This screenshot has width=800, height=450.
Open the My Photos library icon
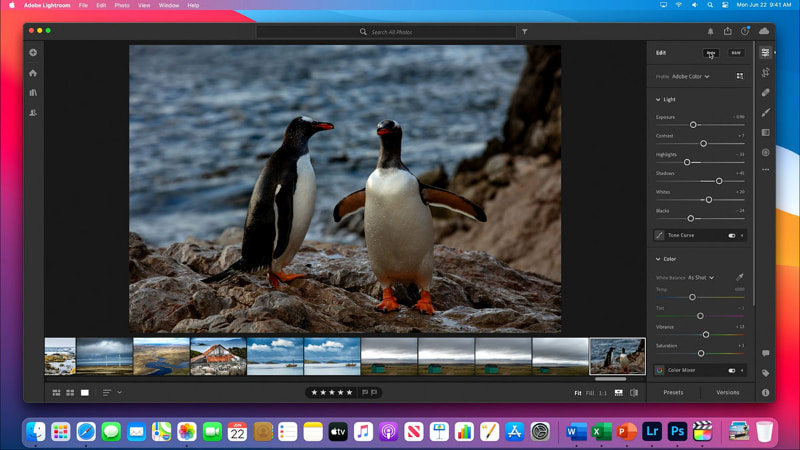(33, 93)
